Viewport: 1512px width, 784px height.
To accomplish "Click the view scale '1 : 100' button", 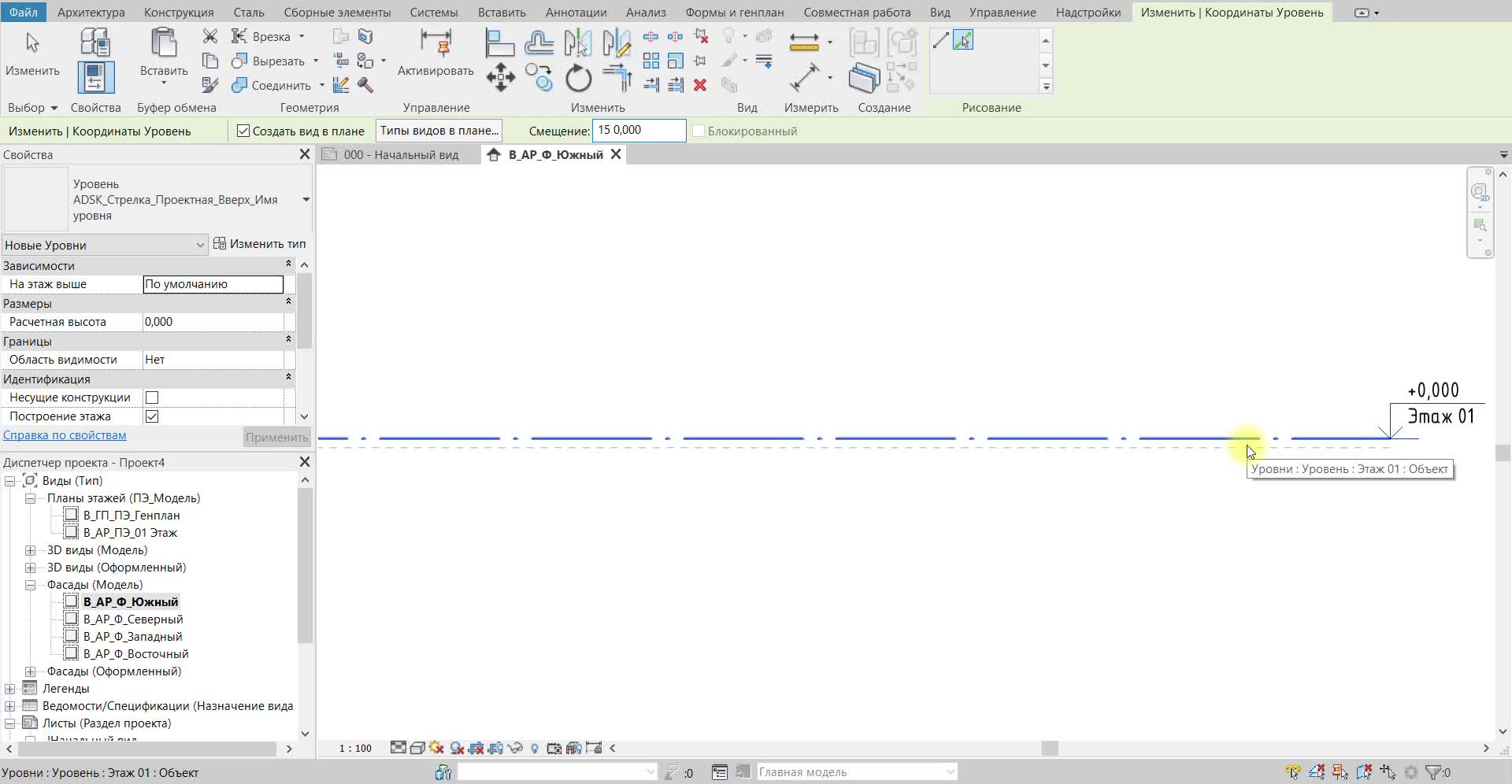I will [x=355, y=748].
